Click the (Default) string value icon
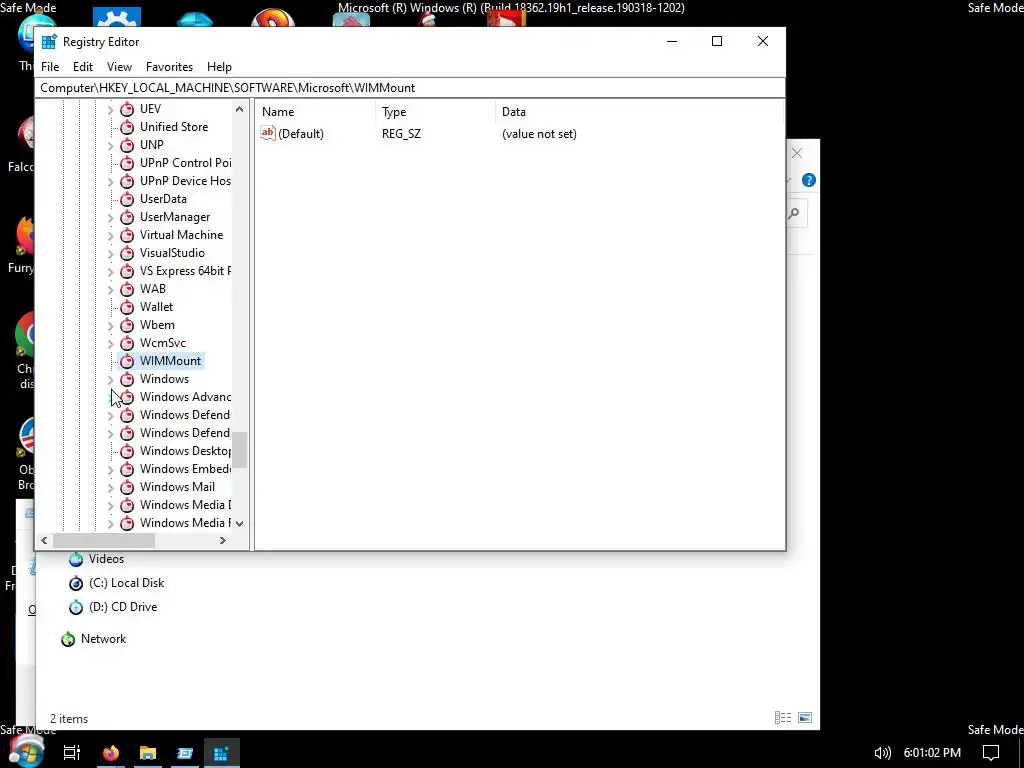The height and width of the screenshot is (768, 1024). [x=268, y=133]
